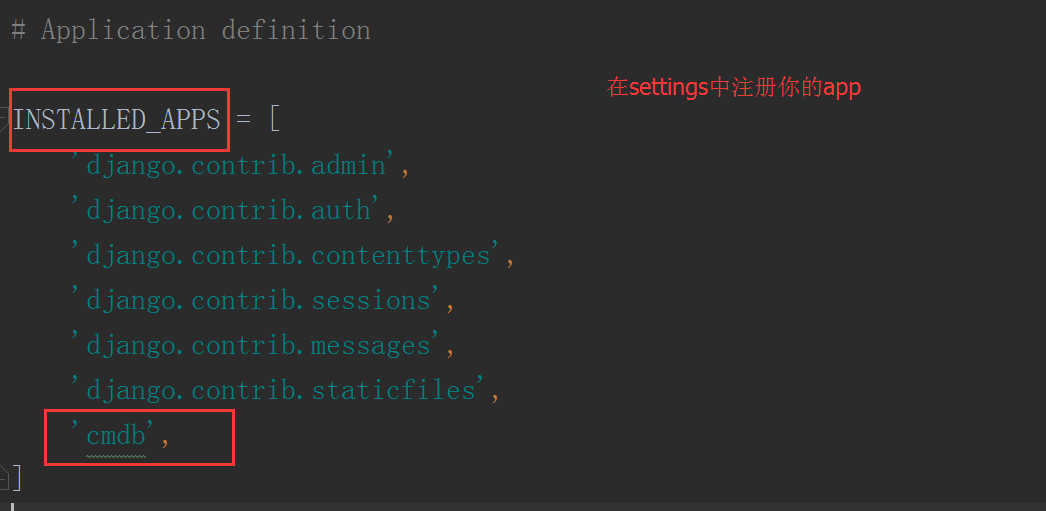Click the '# Application definition' comment

click(191, 30)
